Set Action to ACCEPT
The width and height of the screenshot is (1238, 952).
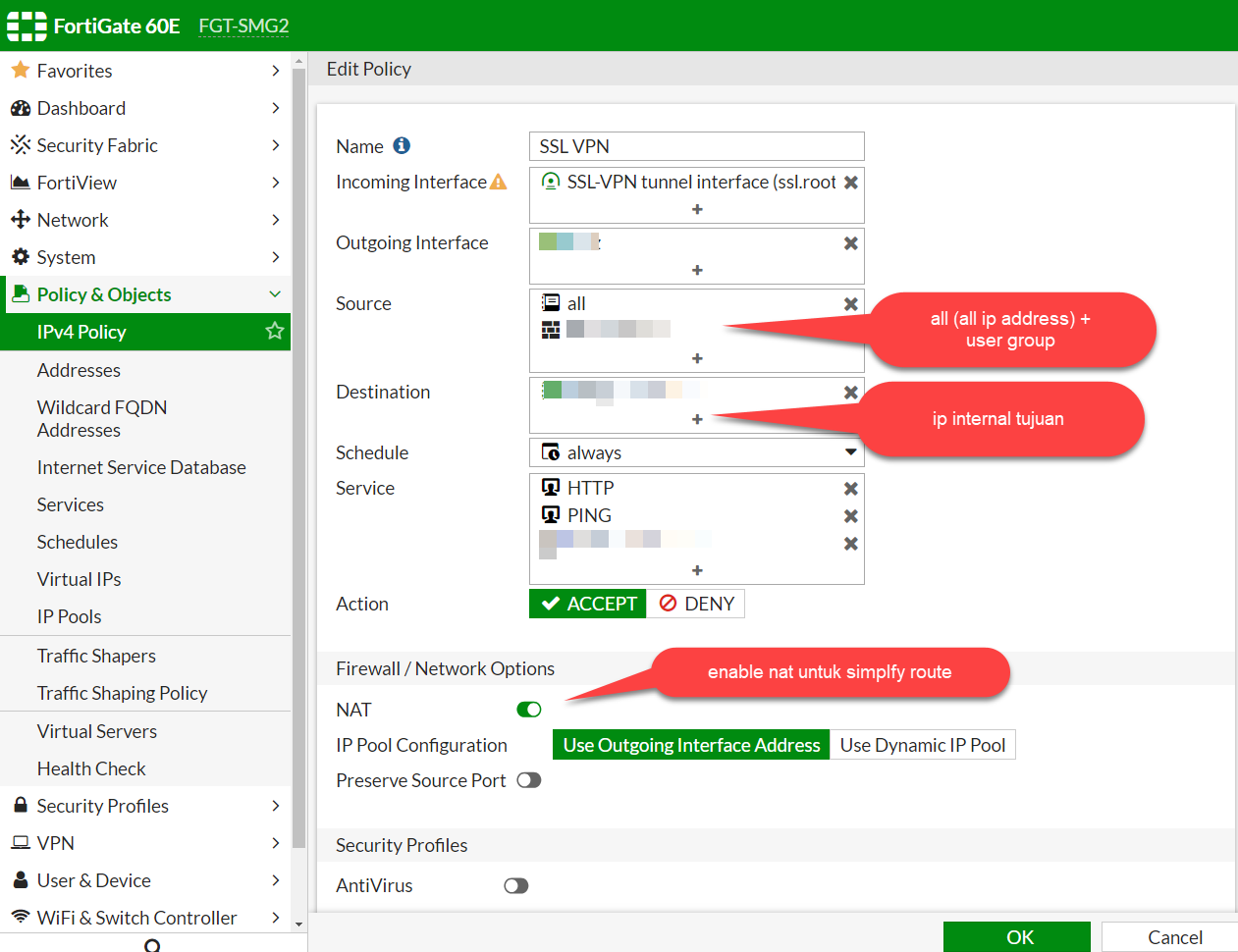[588, 604]
